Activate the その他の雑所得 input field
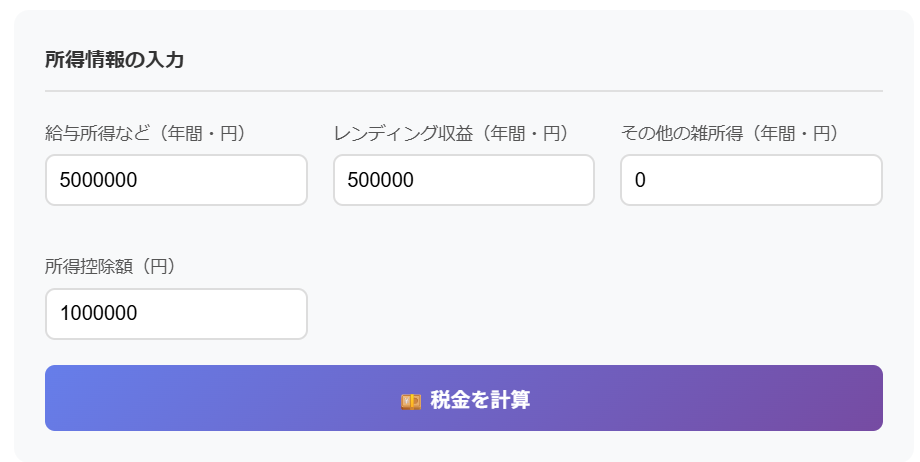920x462 pixels. [750, 180]
